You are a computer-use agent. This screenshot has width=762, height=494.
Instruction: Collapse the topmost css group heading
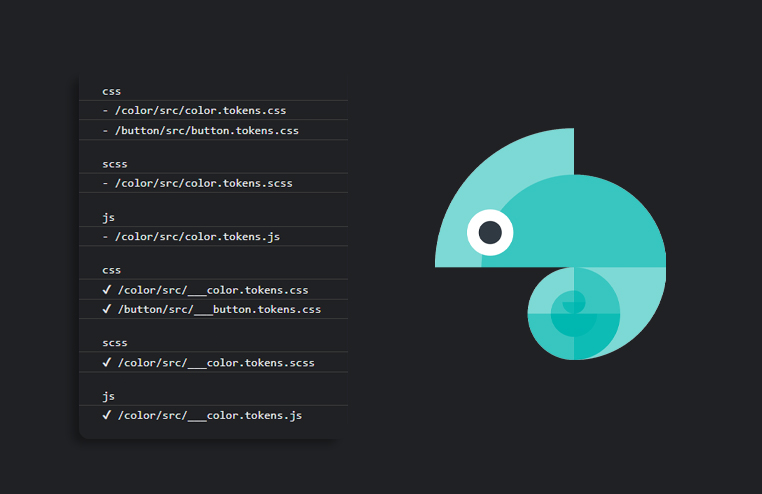click(x=111, y=91)
